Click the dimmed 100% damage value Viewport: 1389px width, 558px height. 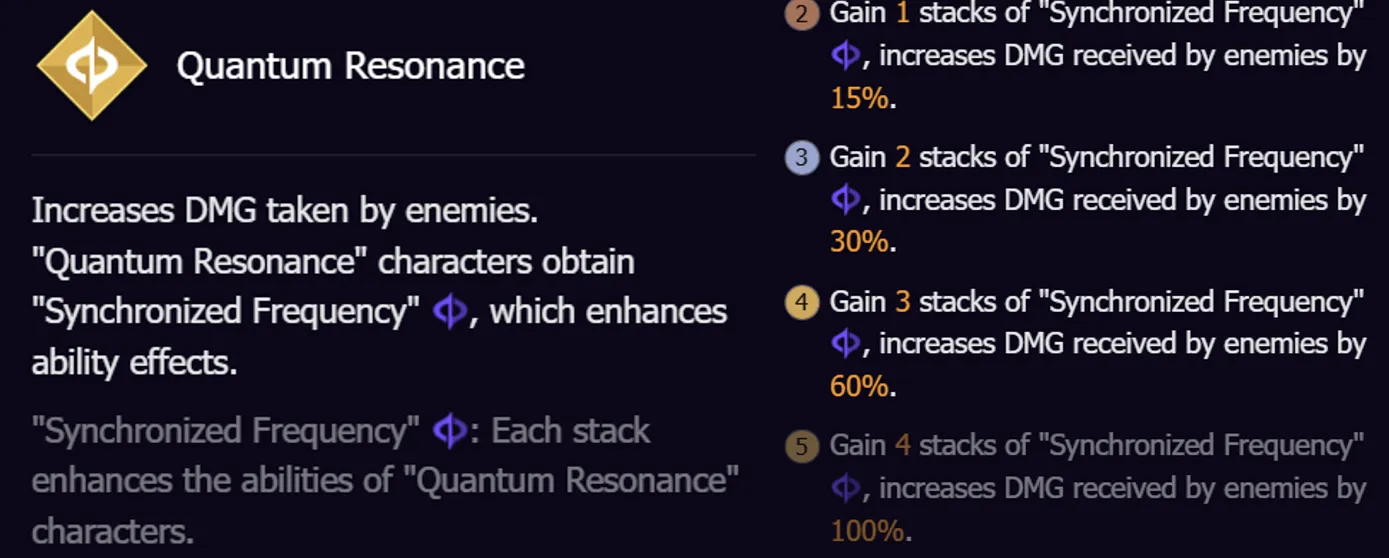(x=866, y=530)
